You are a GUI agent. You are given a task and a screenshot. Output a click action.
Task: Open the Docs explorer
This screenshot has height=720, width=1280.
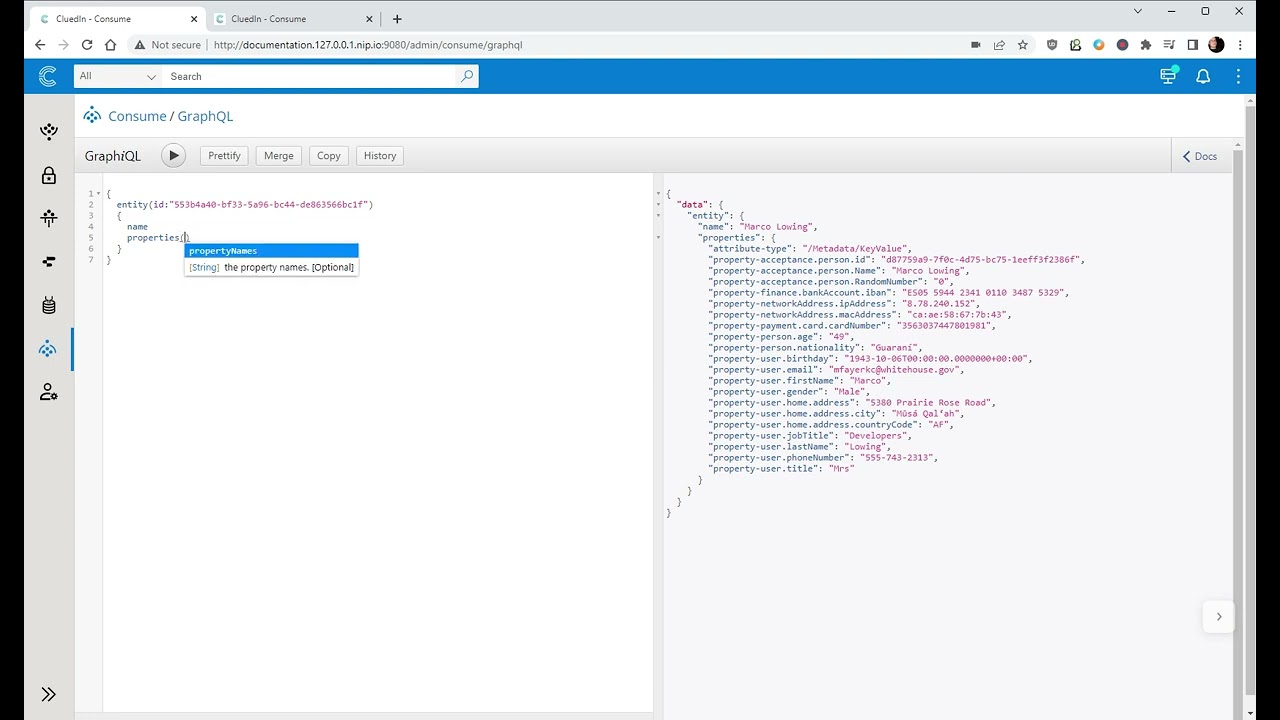point(1200,156)
